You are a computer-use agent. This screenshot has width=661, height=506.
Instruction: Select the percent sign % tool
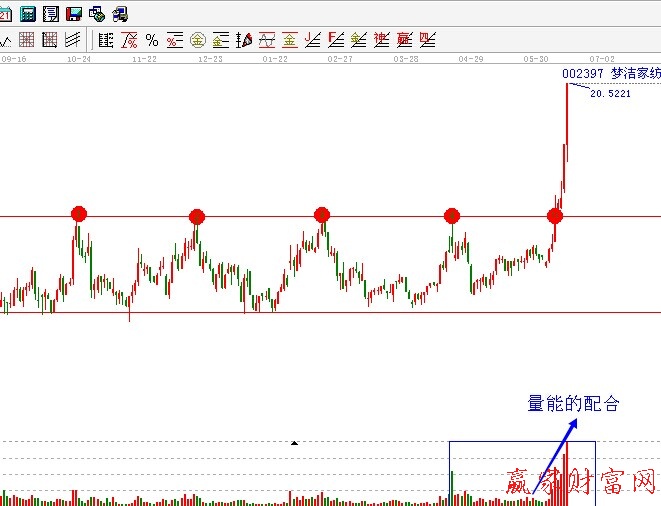tap(152, 40)
